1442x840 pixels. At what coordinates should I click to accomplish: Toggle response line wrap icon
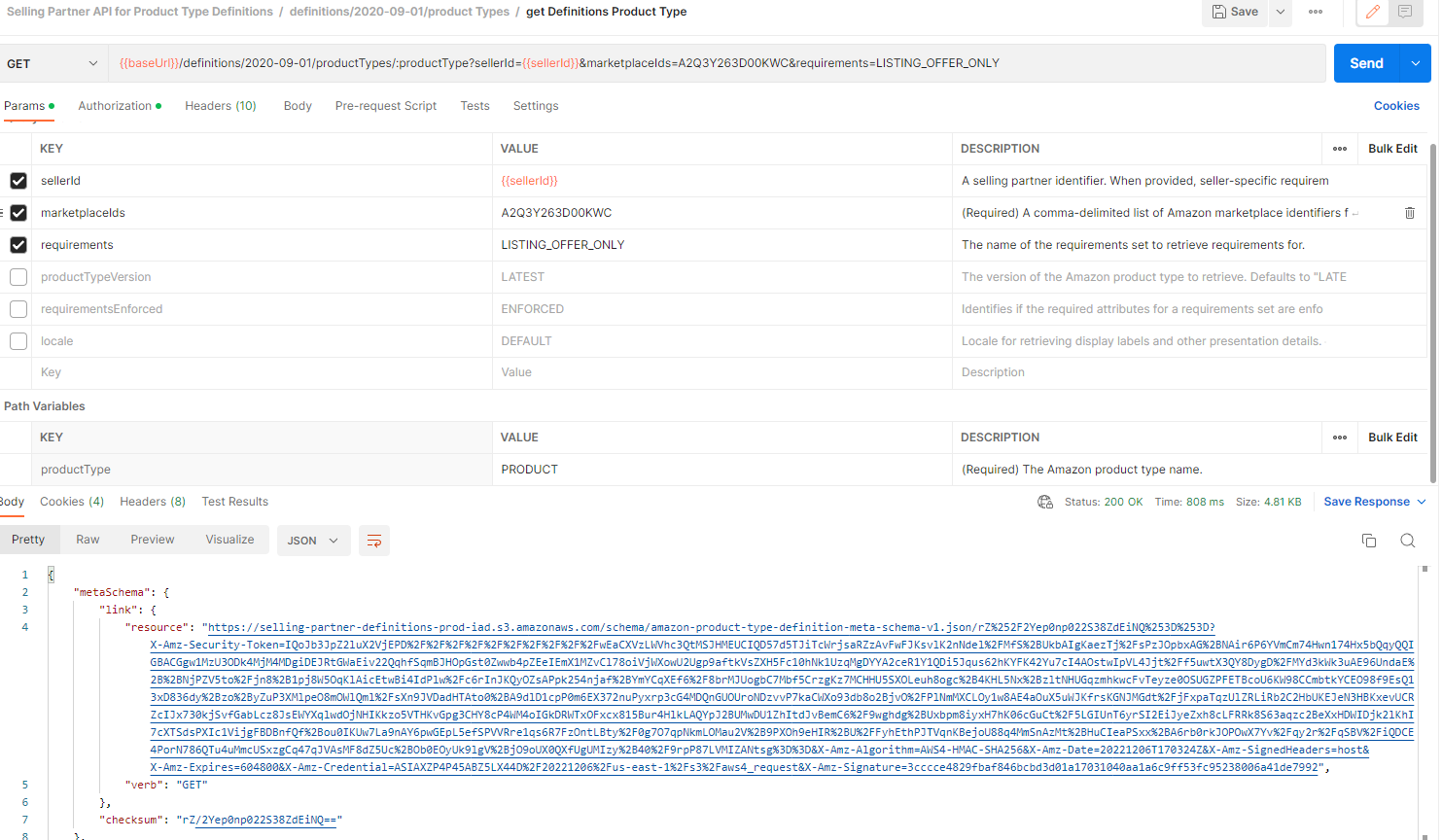click(374, 541)
